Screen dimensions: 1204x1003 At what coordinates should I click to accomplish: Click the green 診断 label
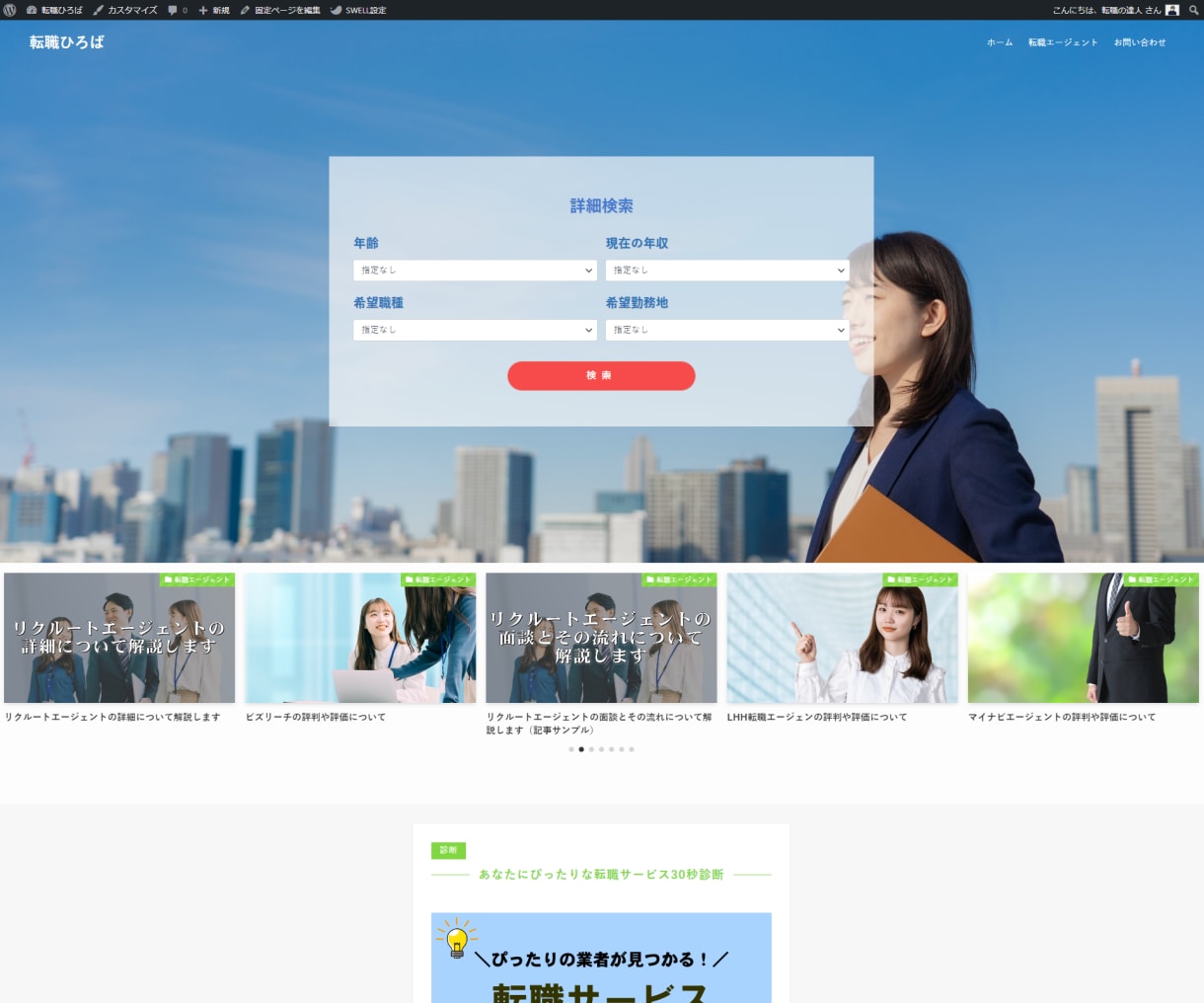click(448, 850)
